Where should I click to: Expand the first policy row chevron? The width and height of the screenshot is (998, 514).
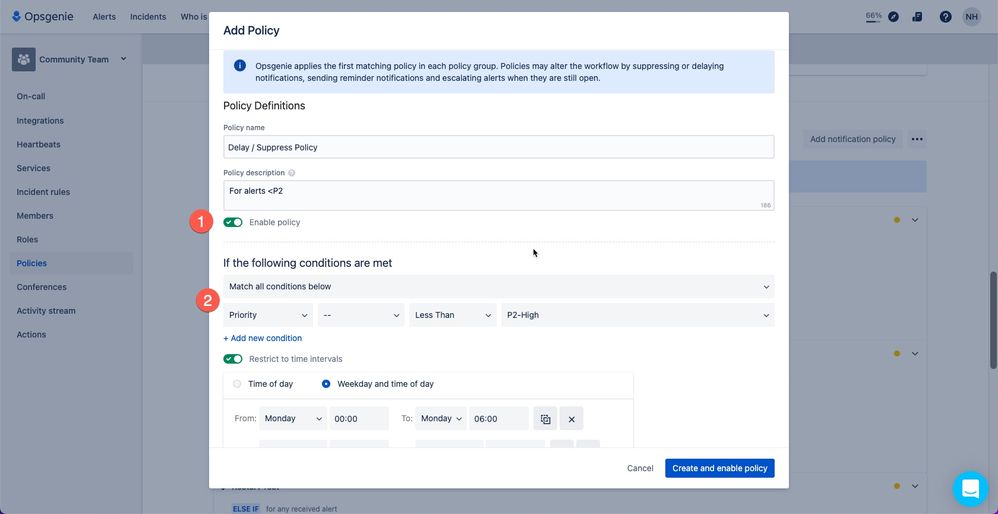point(915,220)
